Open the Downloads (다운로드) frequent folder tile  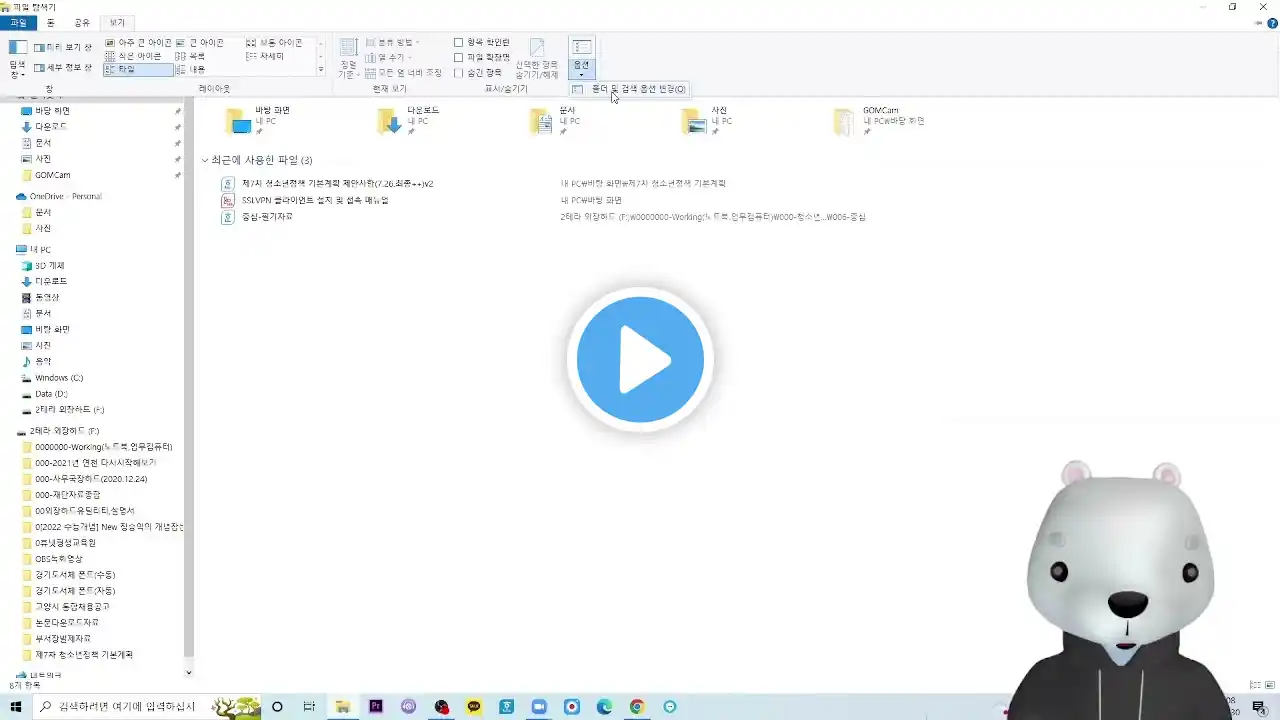coord(408,120)
